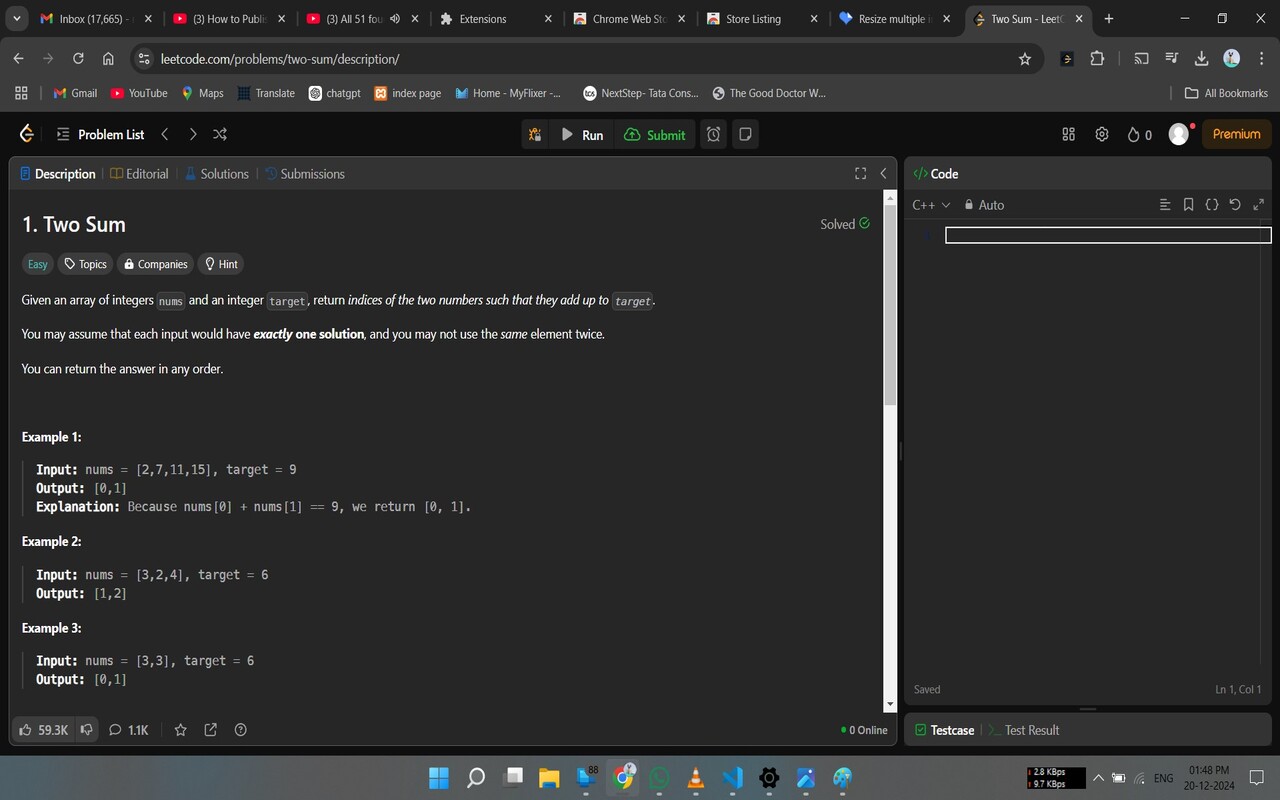Open notes using the sticky note icon
This screenshot has height=800, width=1280.
744,134
